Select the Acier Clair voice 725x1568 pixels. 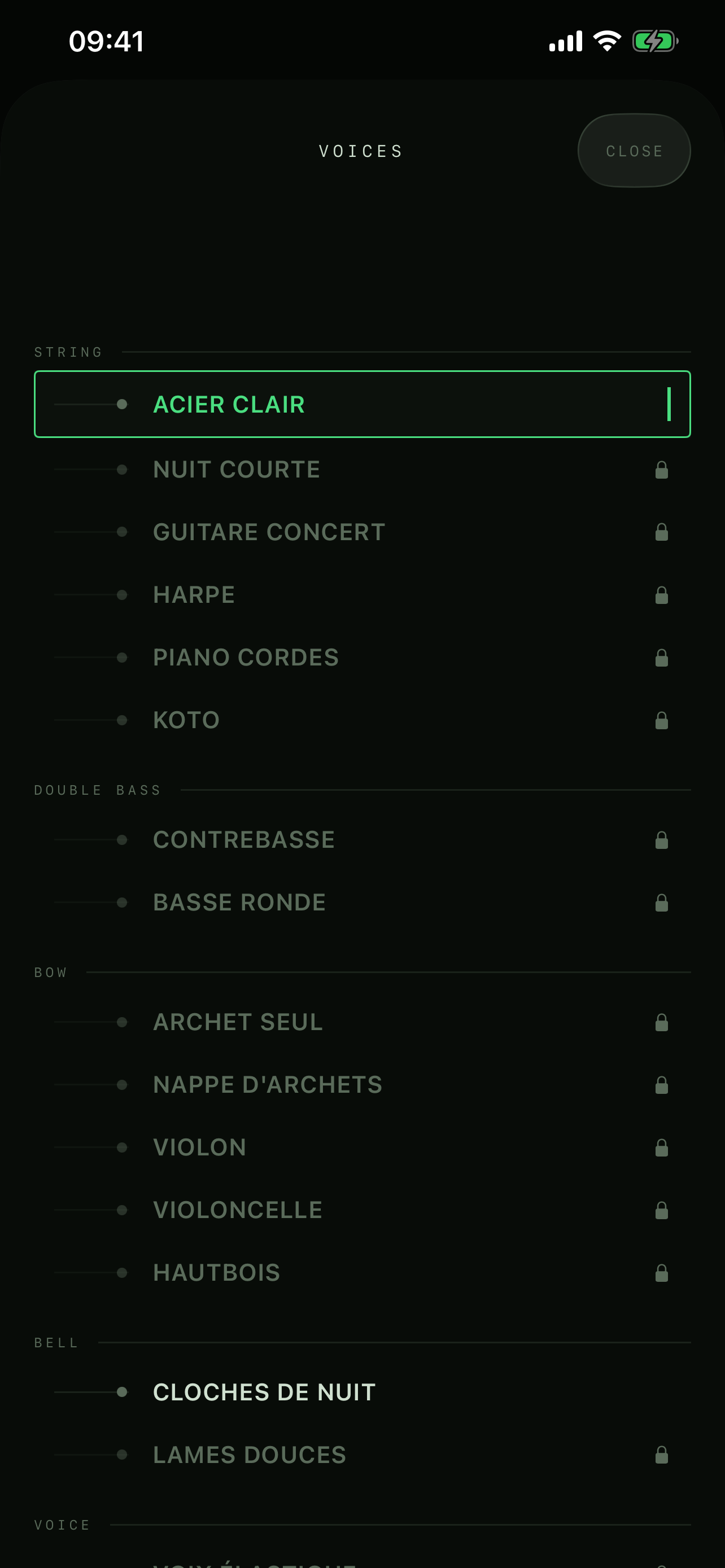pyautogui.click(x=362, y=404)
